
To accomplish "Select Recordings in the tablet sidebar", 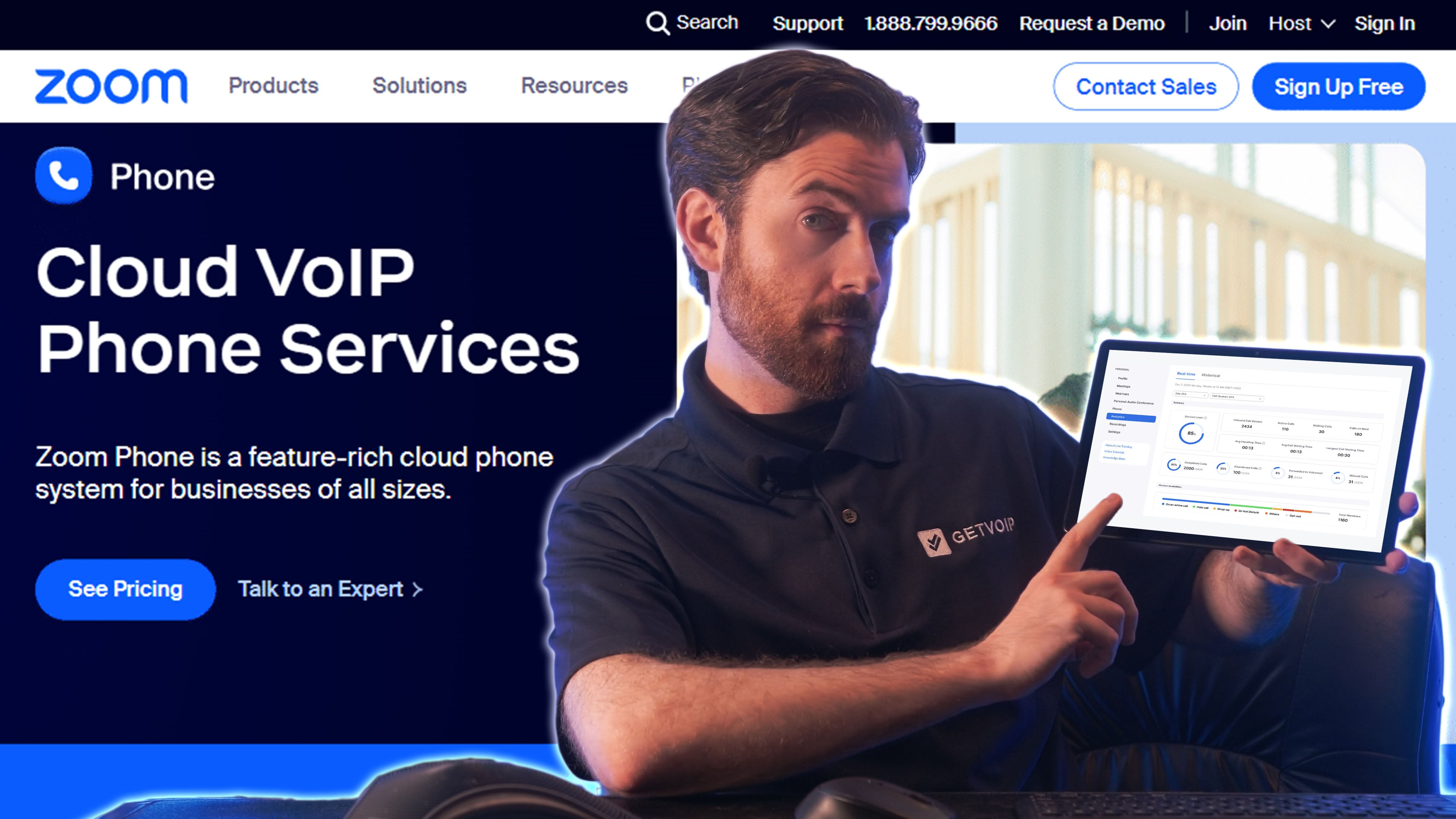I will pyautogui.click(x=1117, y=425).
